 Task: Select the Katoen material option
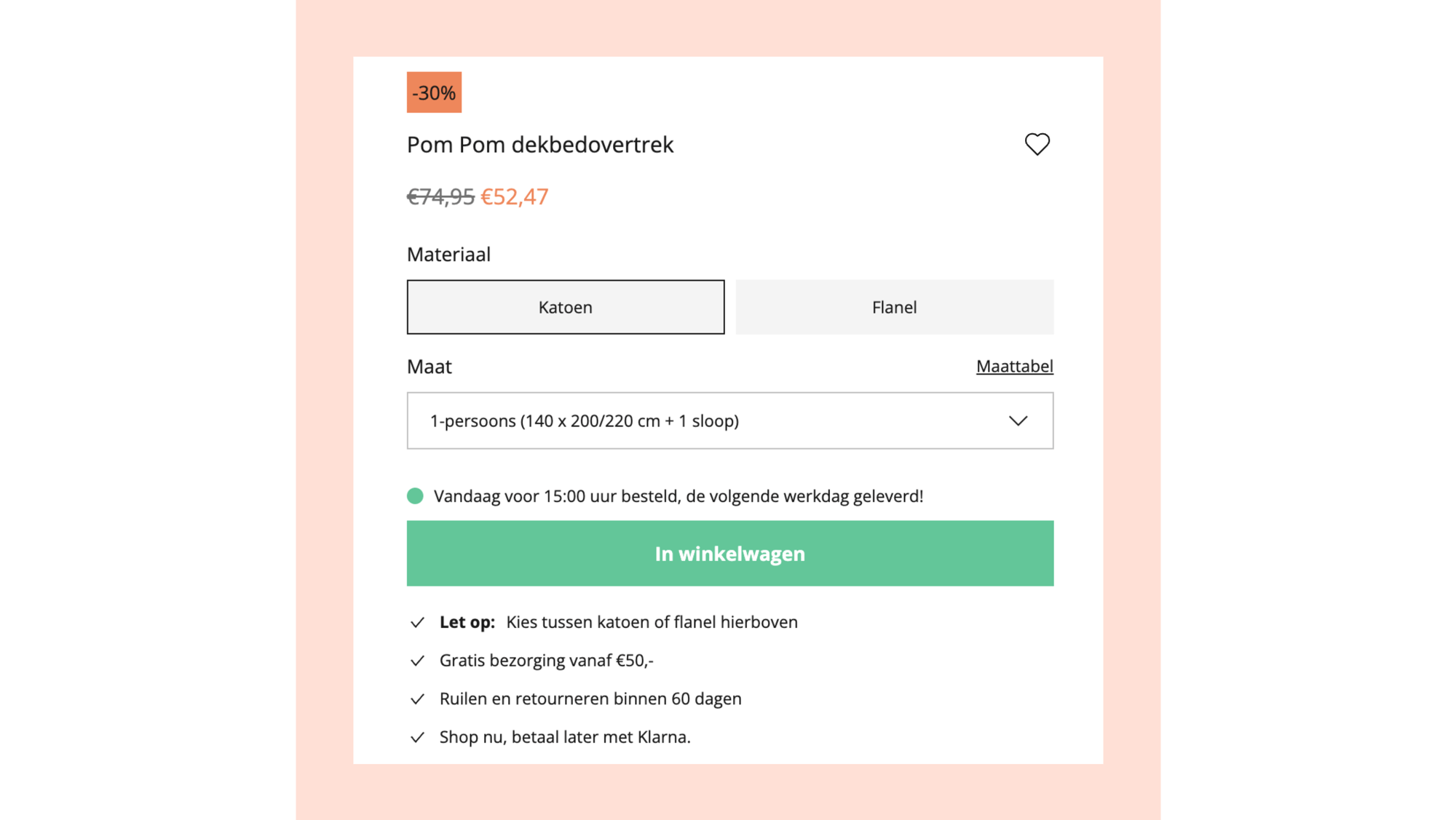(566, 307)
